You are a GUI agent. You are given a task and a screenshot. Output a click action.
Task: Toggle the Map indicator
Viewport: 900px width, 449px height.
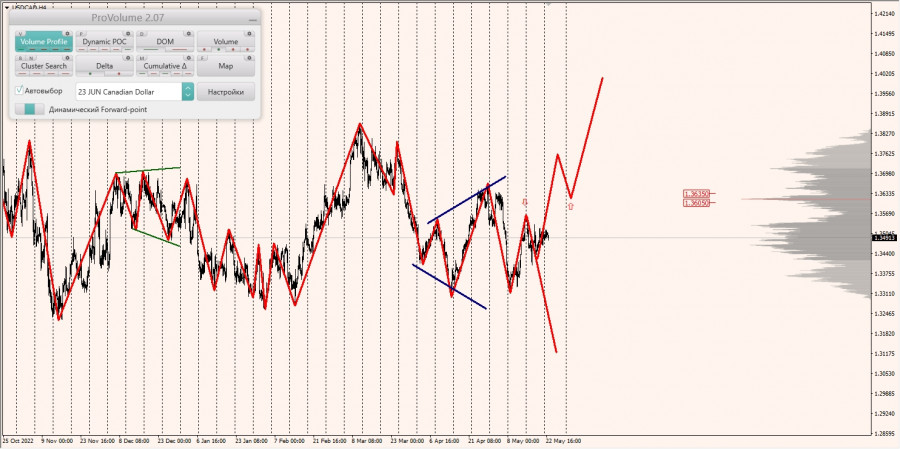226,66
